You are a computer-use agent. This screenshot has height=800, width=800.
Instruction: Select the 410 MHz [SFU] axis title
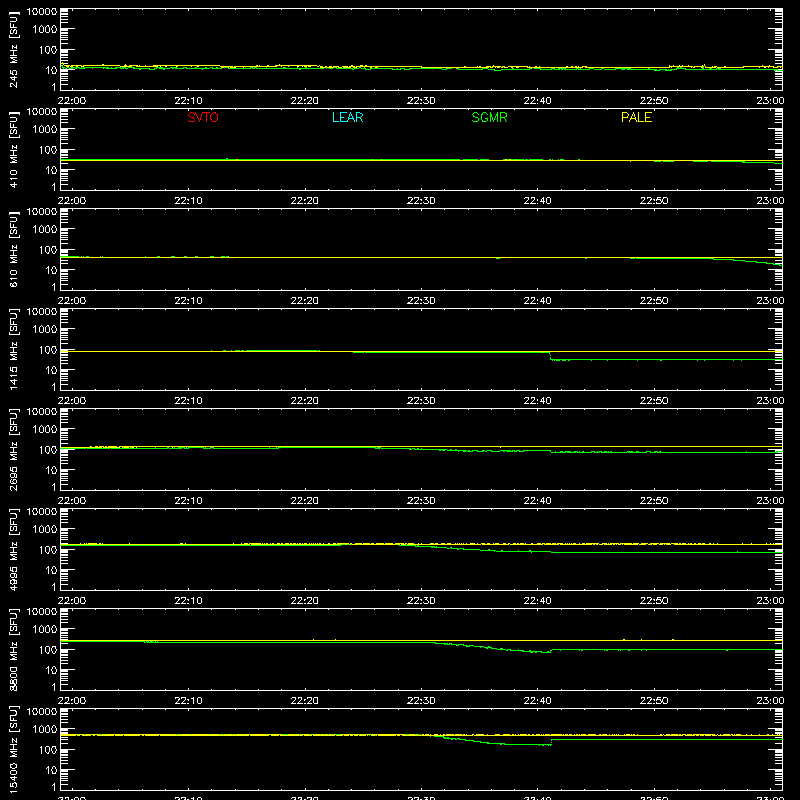(x=13, y=149)
